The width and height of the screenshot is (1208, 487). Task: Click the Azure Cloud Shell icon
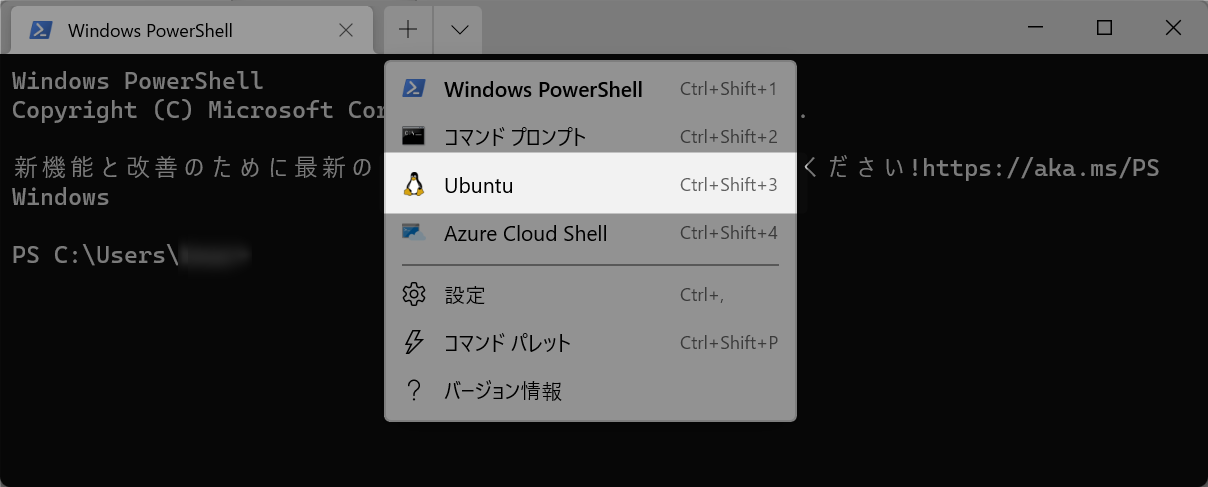414,233
